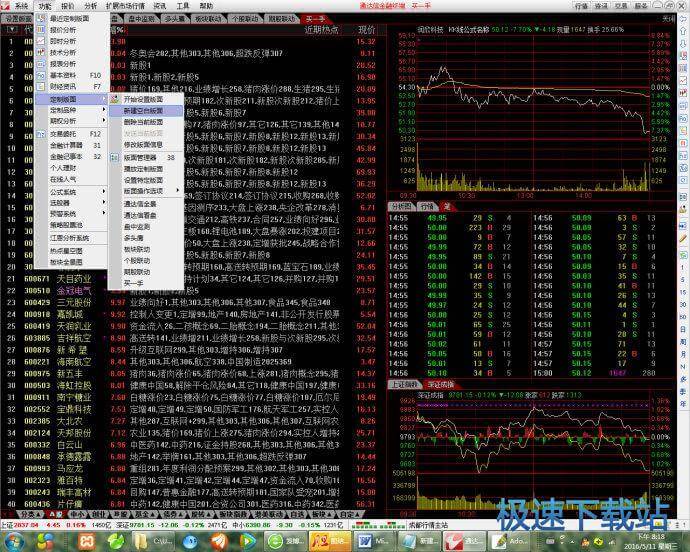The width and height of the screenshot is (690, 552).
Task: Expand the 定制品种 submenu arrow
Action: point(104,110)
